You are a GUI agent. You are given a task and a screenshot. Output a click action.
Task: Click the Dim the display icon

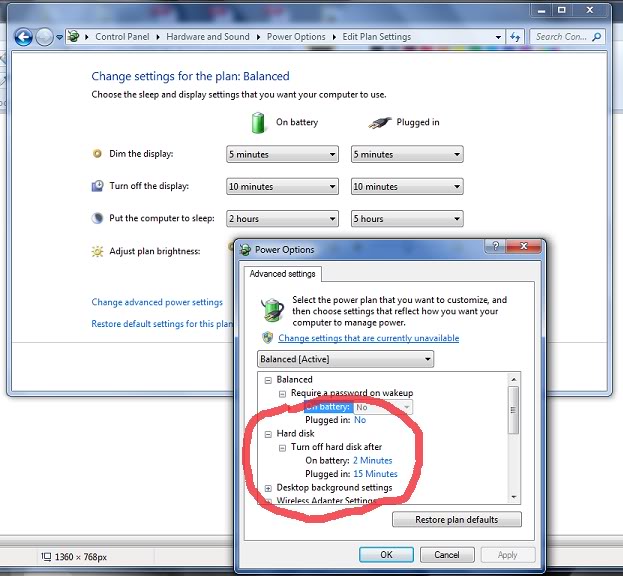[x=97, y=153]
